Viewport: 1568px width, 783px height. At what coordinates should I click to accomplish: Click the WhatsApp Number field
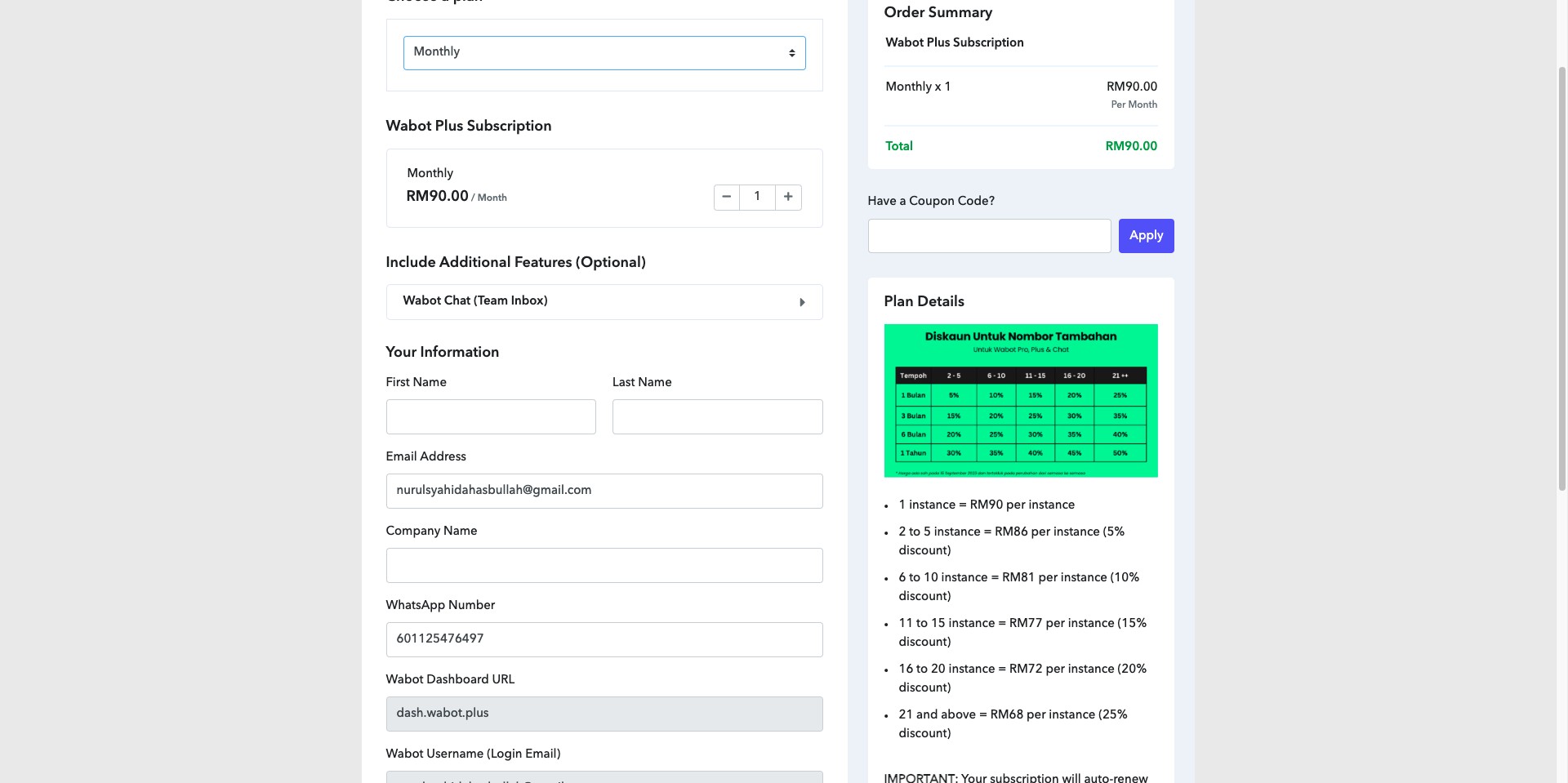(x=604, y=639)
